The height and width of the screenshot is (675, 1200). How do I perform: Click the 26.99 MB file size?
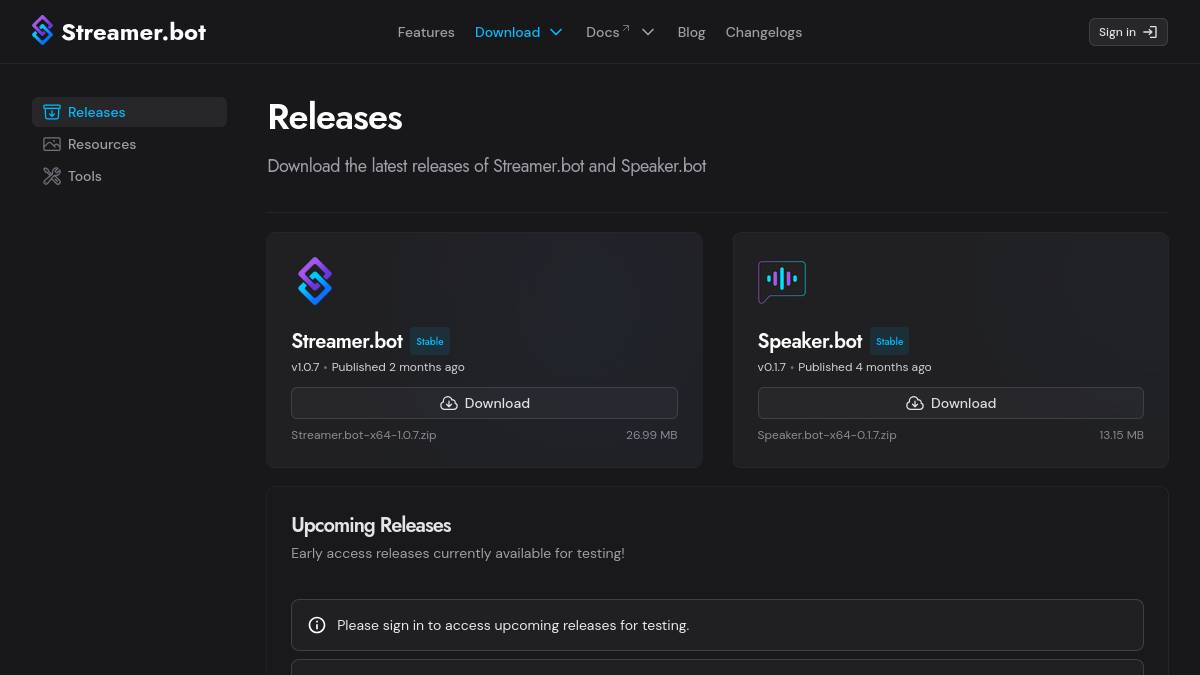pos(652,435)
